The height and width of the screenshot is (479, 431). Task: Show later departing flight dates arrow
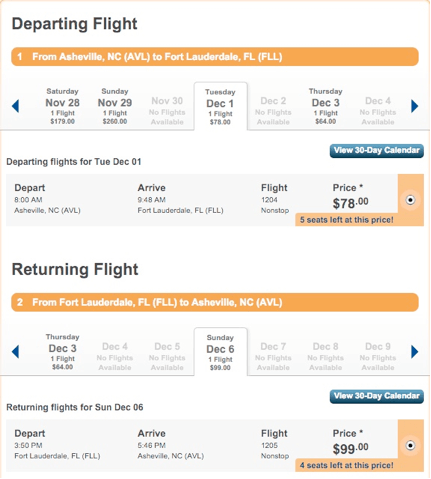tap(415, 106)
